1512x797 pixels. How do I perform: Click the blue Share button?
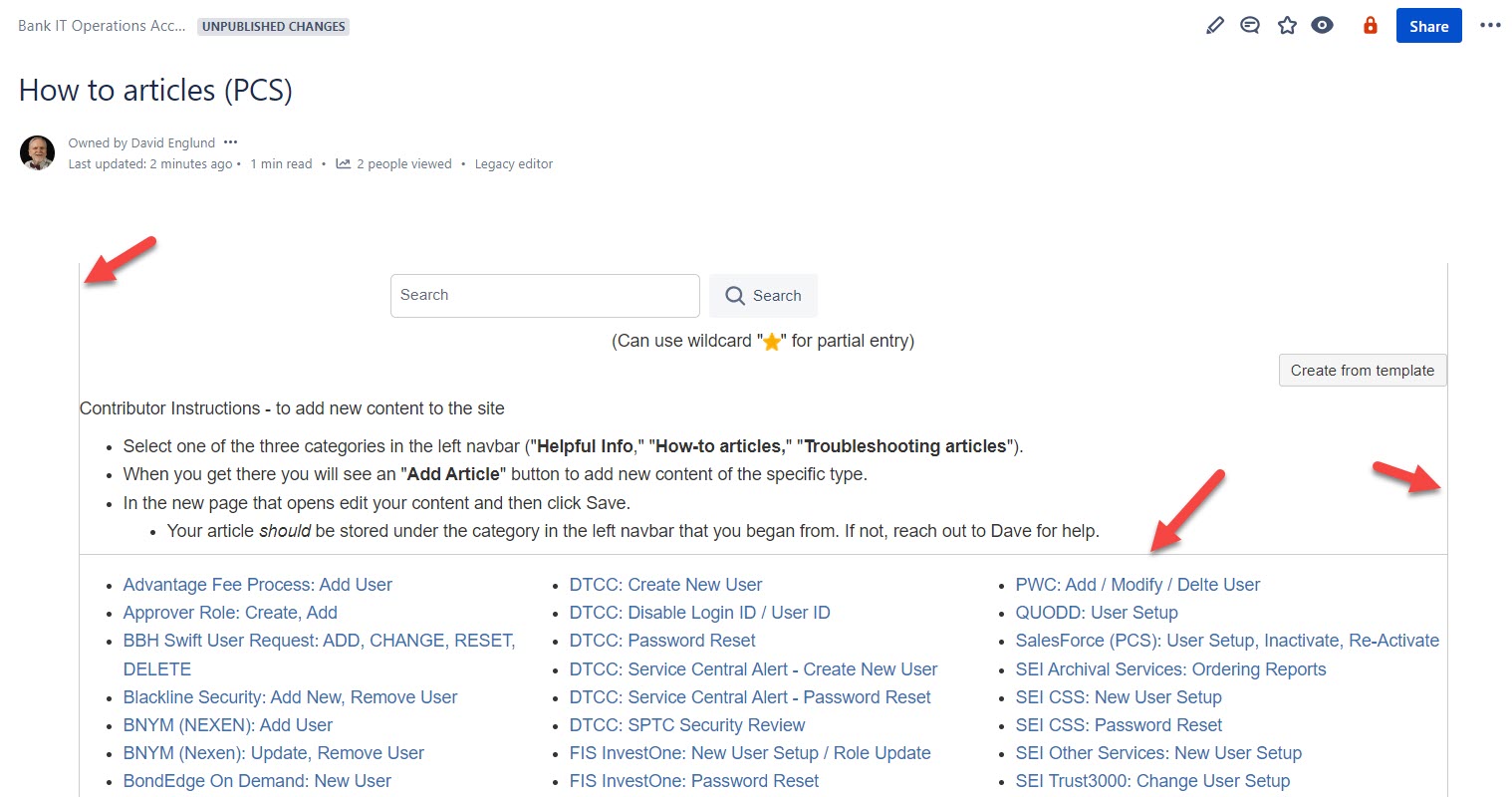(x=1428, y=26)
